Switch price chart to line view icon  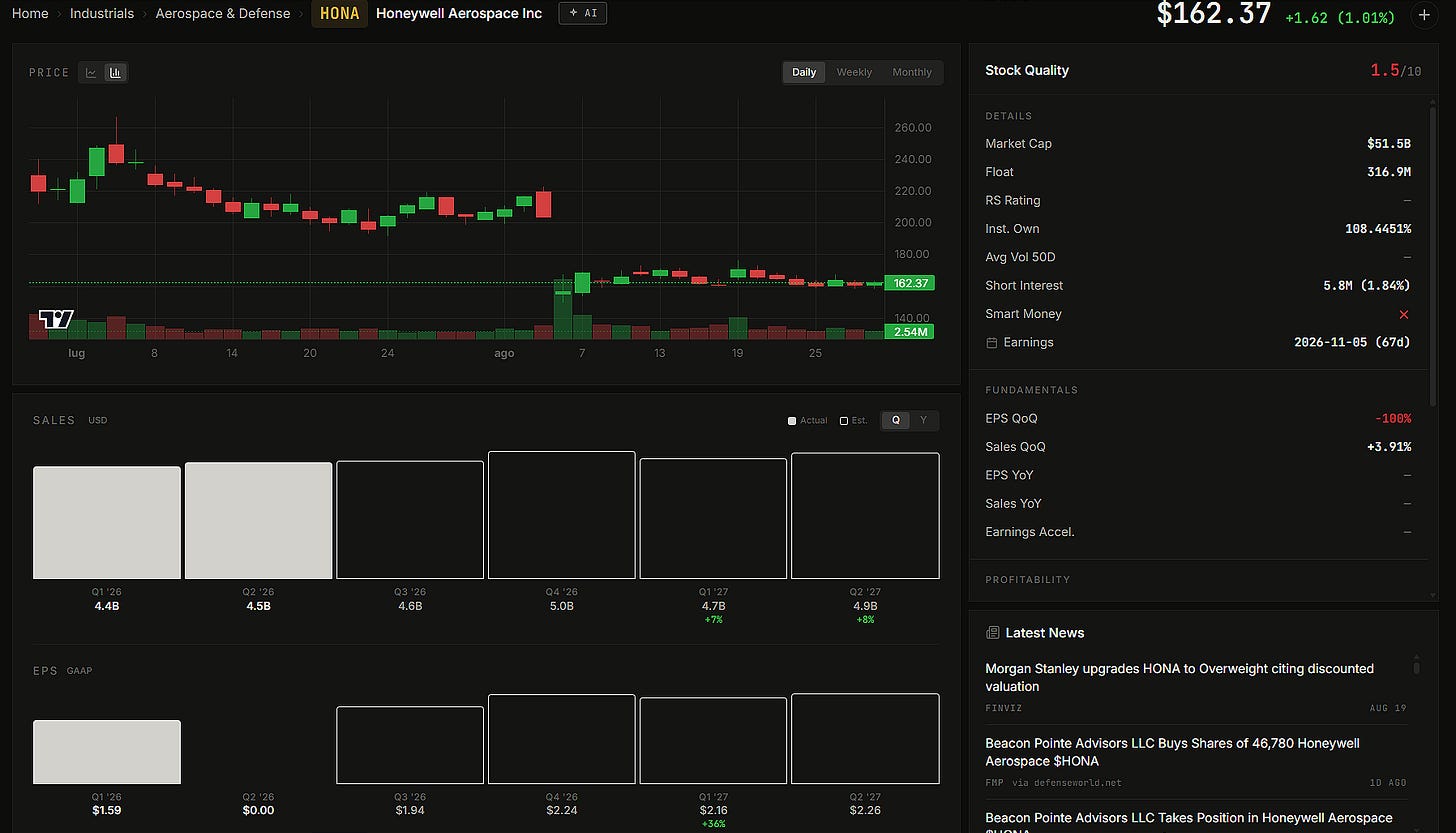pyautogui.click(x=91, y=72)
